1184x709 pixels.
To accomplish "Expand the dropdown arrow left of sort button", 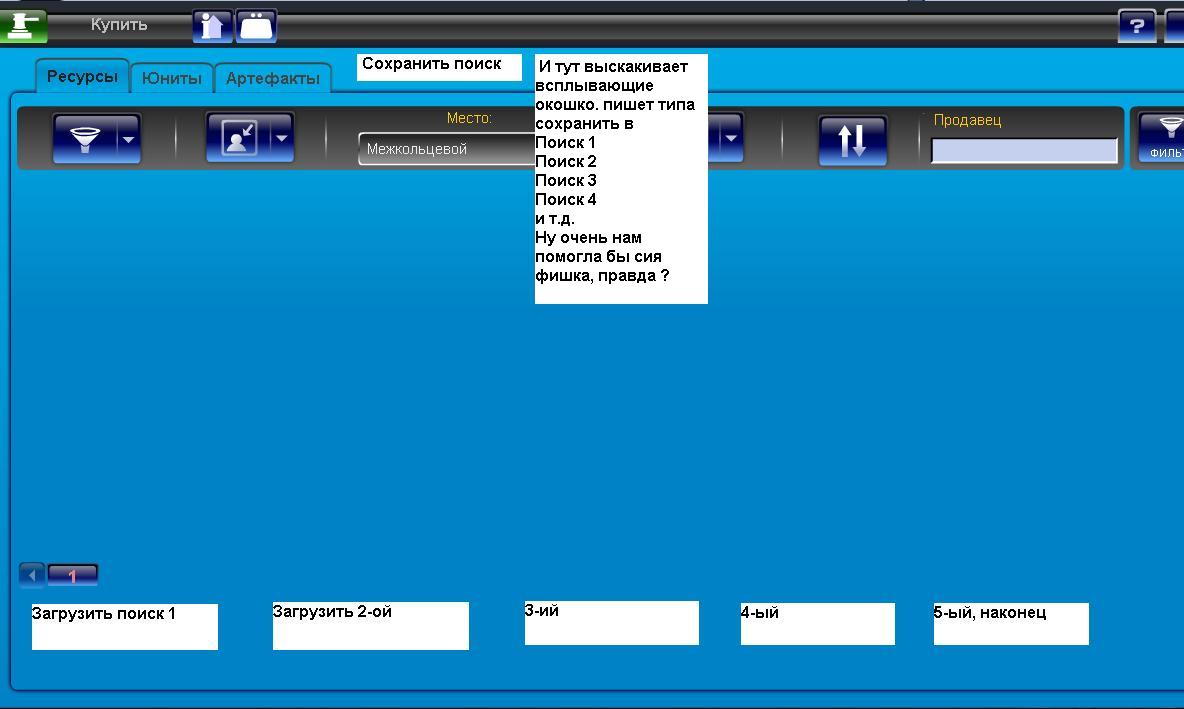I will 731,139.
